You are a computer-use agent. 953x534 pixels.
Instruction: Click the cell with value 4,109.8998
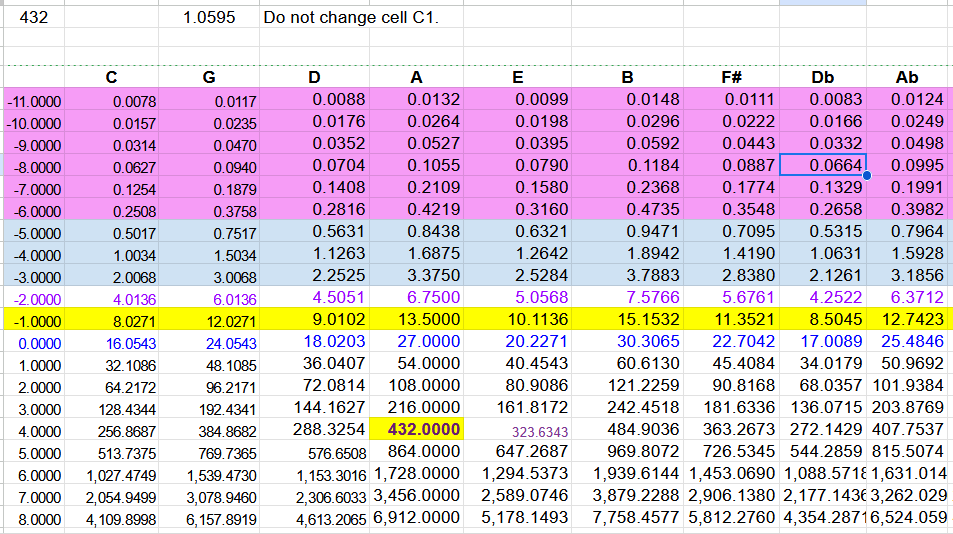pyautogui.click(x=111, y=519)
